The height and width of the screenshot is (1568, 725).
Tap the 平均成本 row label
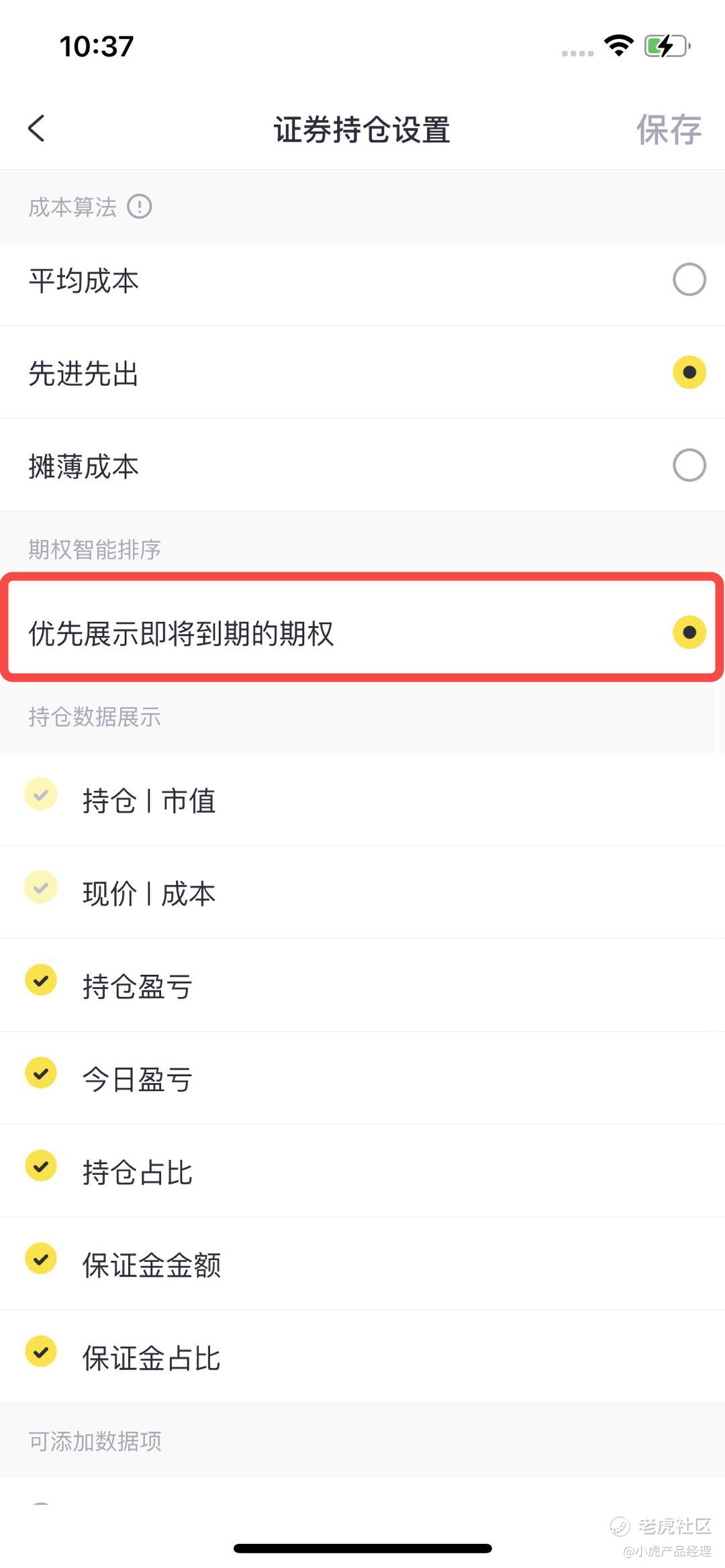(x=83, y=280)
